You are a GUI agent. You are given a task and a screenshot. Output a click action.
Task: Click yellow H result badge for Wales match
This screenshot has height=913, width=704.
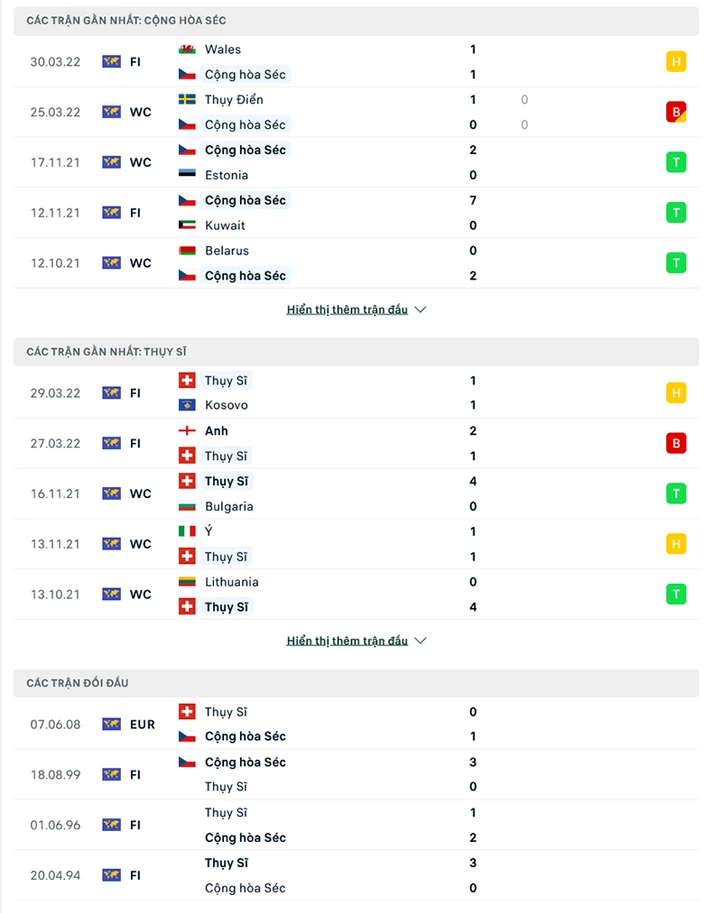676,62
